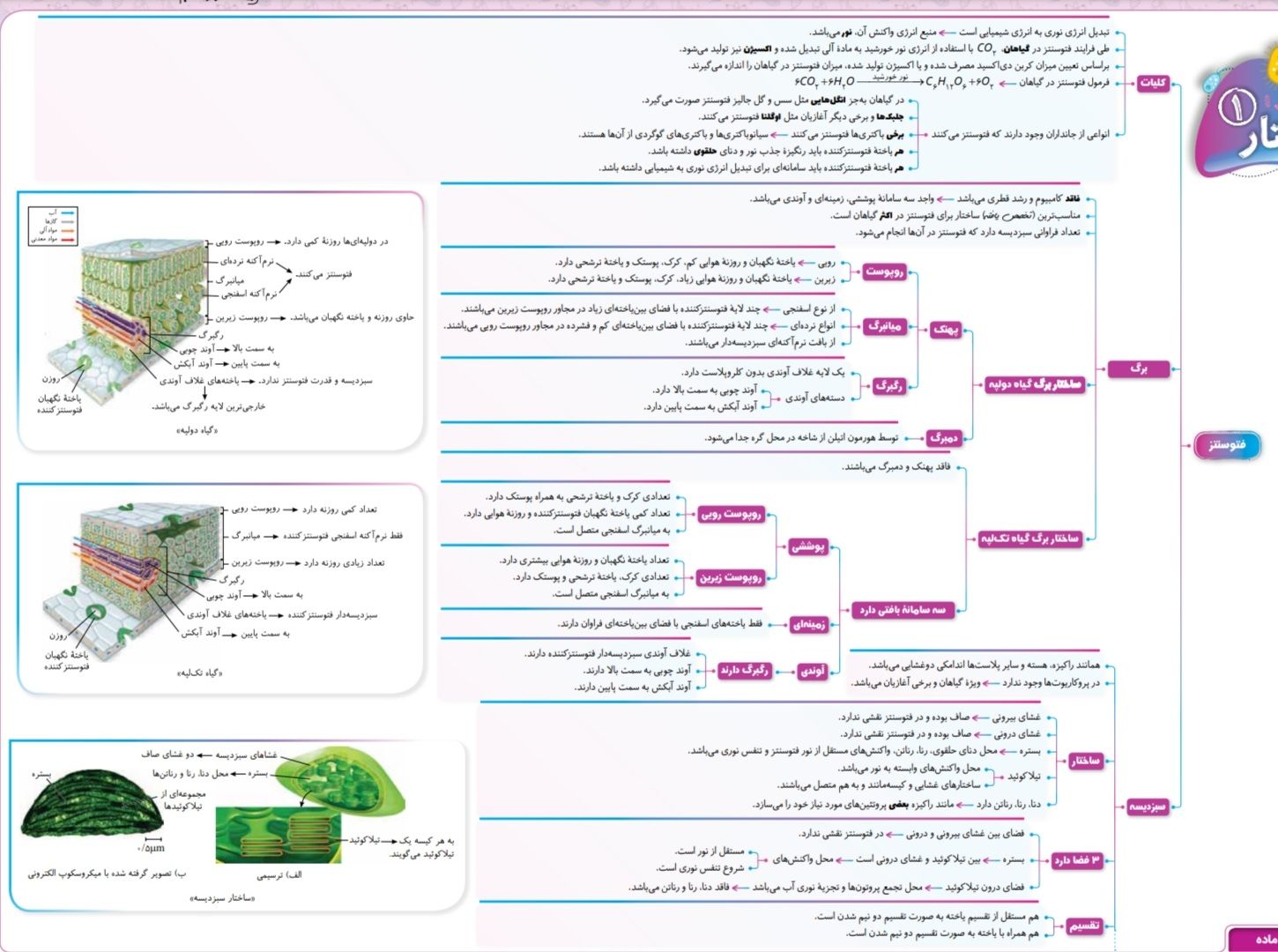Click the آوندی label
1278x952 pixels.
coord(812,671)
